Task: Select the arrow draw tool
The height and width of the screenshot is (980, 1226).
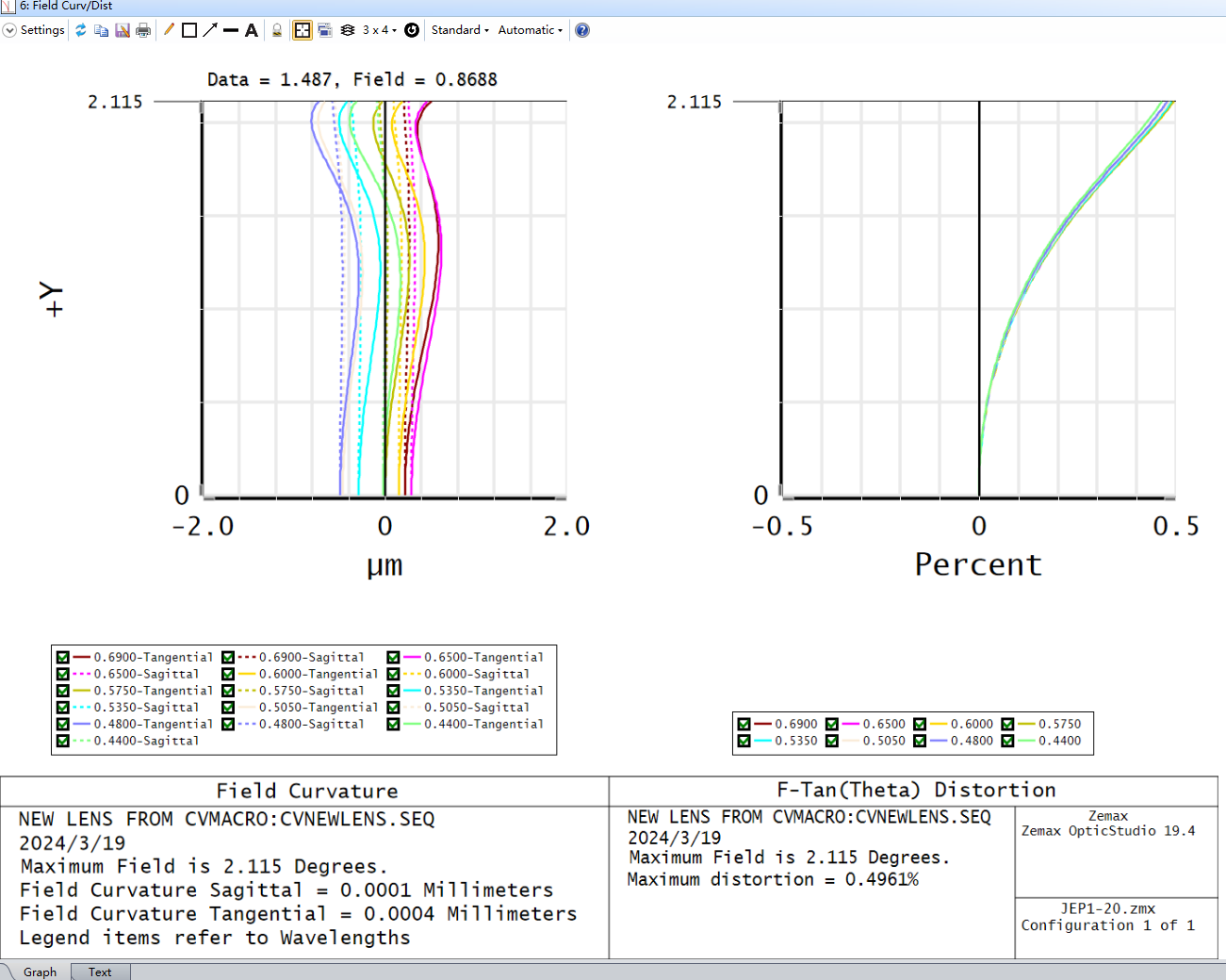Action: tap(210, 30)
